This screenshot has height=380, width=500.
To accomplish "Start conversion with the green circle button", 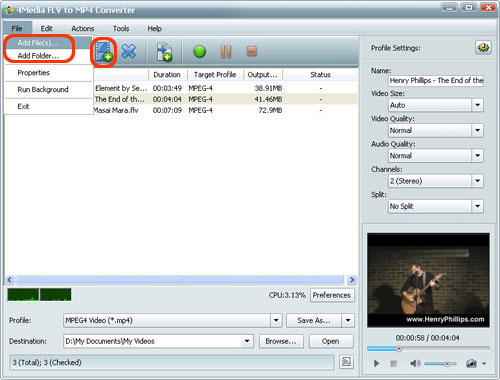I will tap(199, 52).
